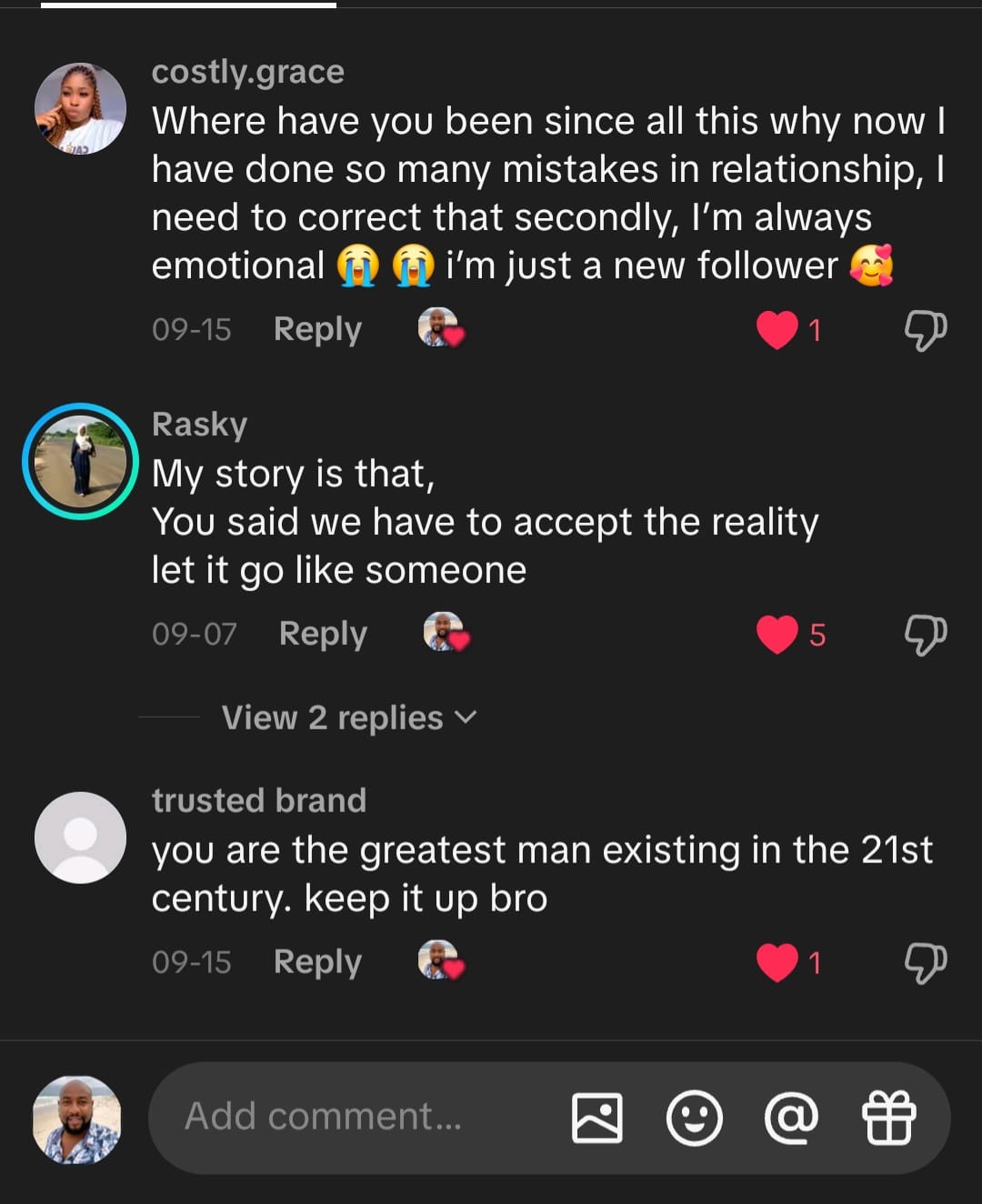
Task: Dislike costly.grace's comment
Action: click(x=925, y=329)
